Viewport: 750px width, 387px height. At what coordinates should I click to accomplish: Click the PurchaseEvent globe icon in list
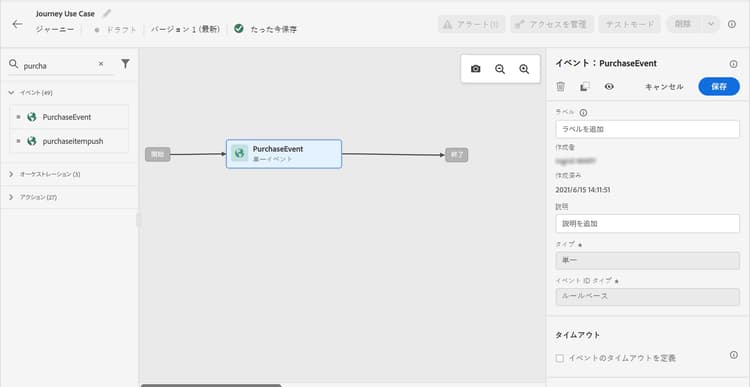[x=32, y=117]
